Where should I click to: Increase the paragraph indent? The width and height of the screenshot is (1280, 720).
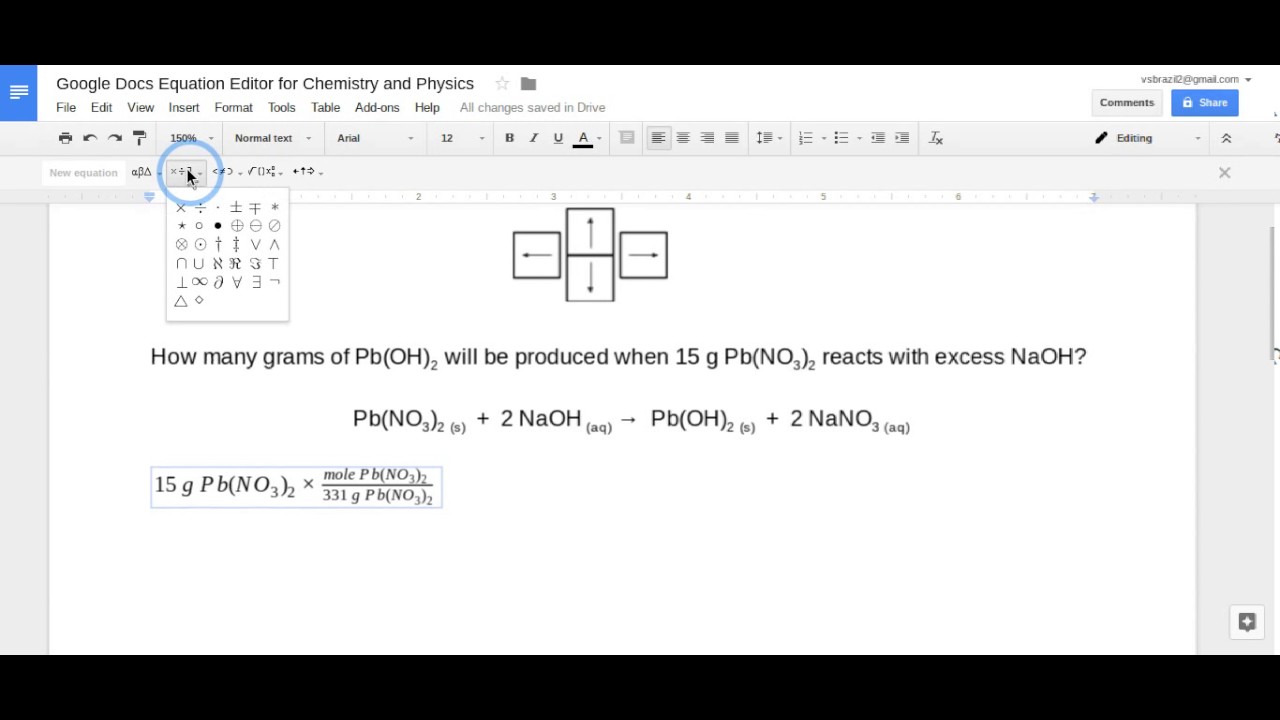click(x=902, y=138)
